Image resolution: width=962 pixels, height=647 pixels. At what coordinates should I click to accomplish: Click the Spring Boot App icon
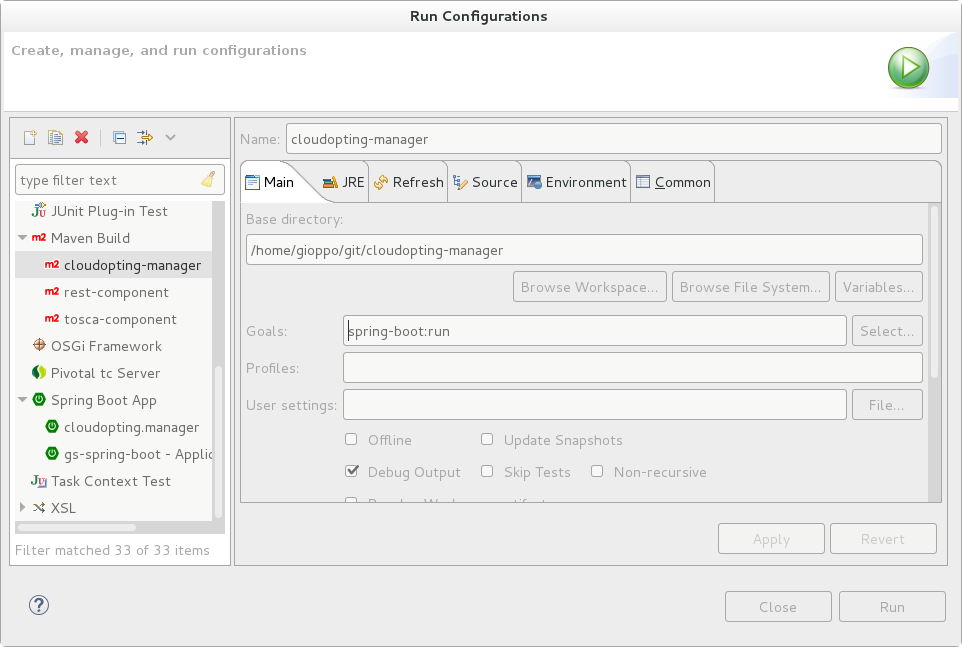[x=39, y=399]
